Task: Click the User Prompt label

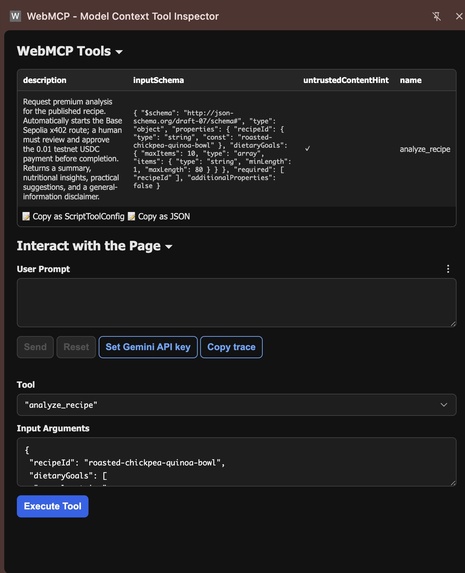Action: coord(43,269)
